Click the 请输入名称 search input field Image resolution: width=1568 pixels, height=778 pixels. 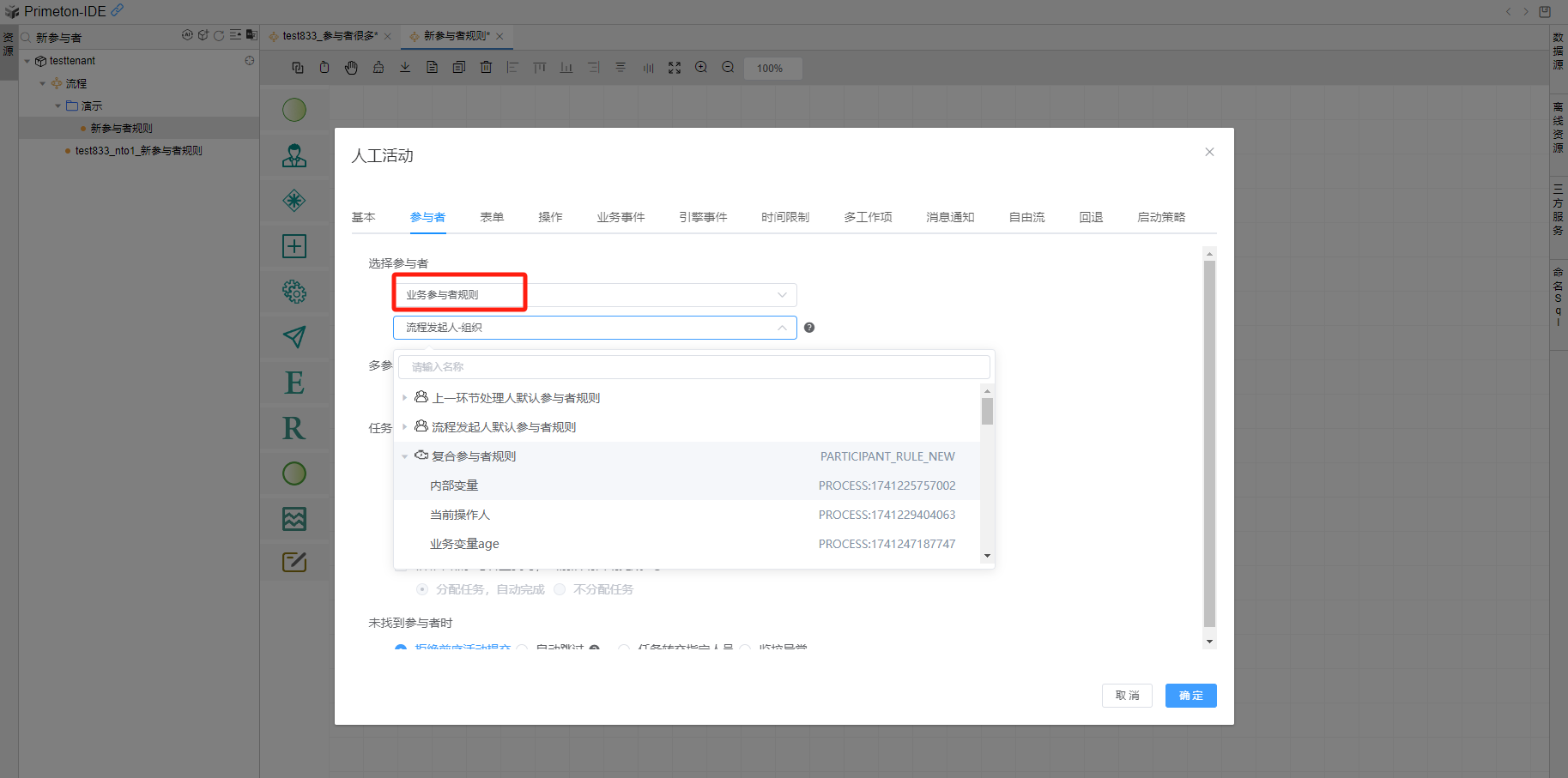[x=693, y=367]
